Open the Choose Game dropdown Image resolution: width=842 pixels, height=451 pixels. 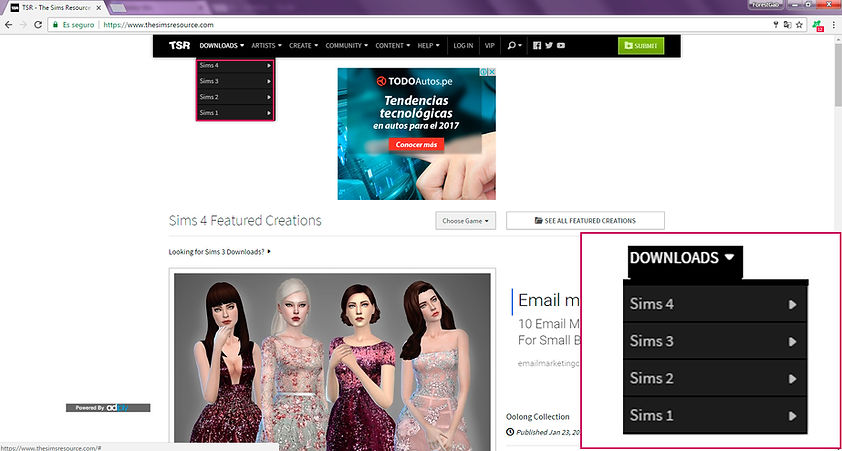[466, 221]
